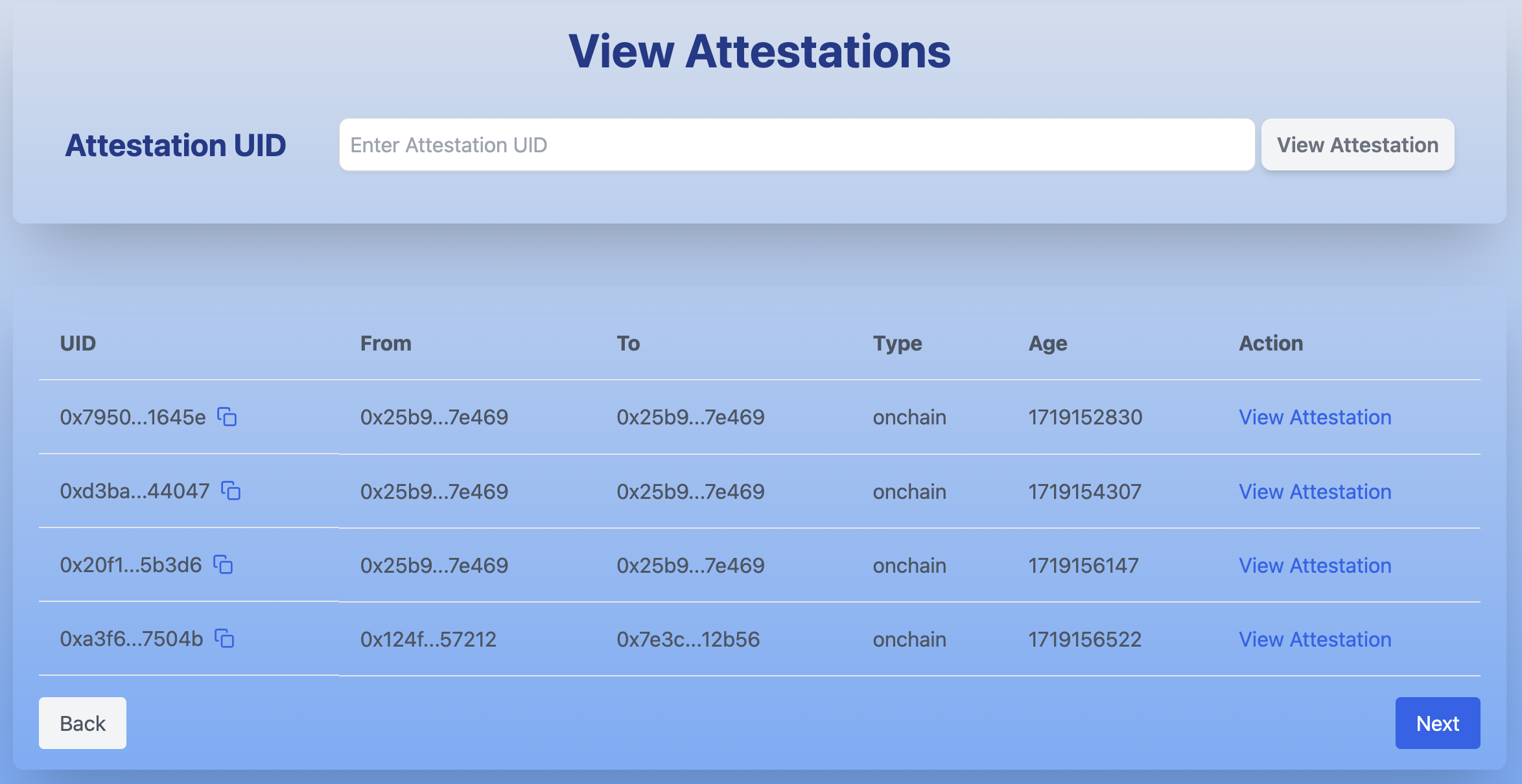The height and width of the screenshot is (784, 1522).
Task: Click the Enter Attestation UID input field
Action: point(796,145)
